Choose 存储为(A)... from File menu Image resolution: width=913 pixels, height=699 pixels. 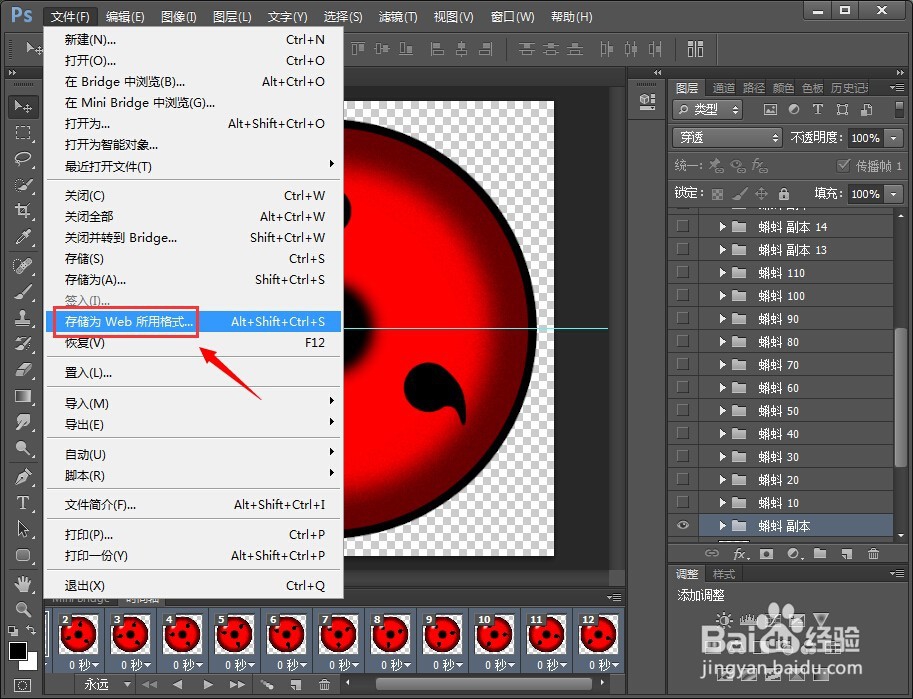(x=193, y=280)
